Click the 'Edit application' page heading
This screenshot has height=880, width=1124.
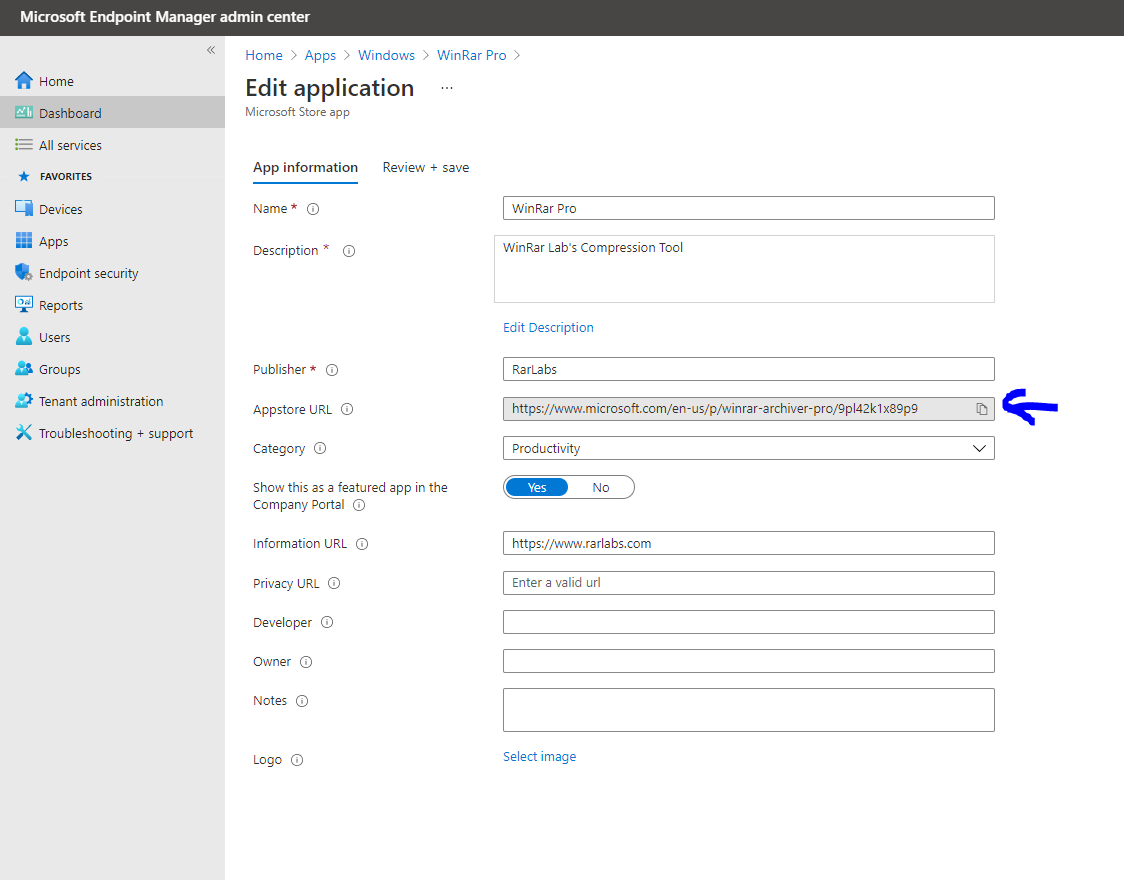(x=330, y=88)
